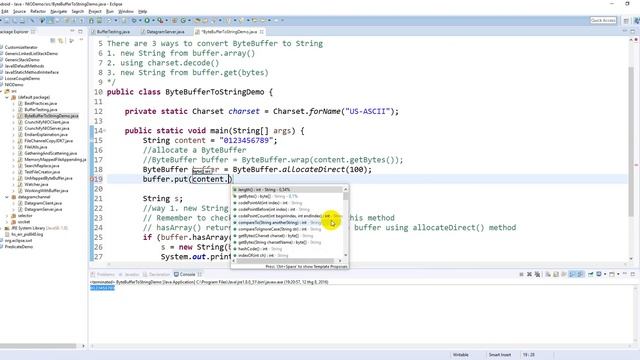Minimize the Console view
The height and width of the screenshot is (360, 640).
coord(625,274)
